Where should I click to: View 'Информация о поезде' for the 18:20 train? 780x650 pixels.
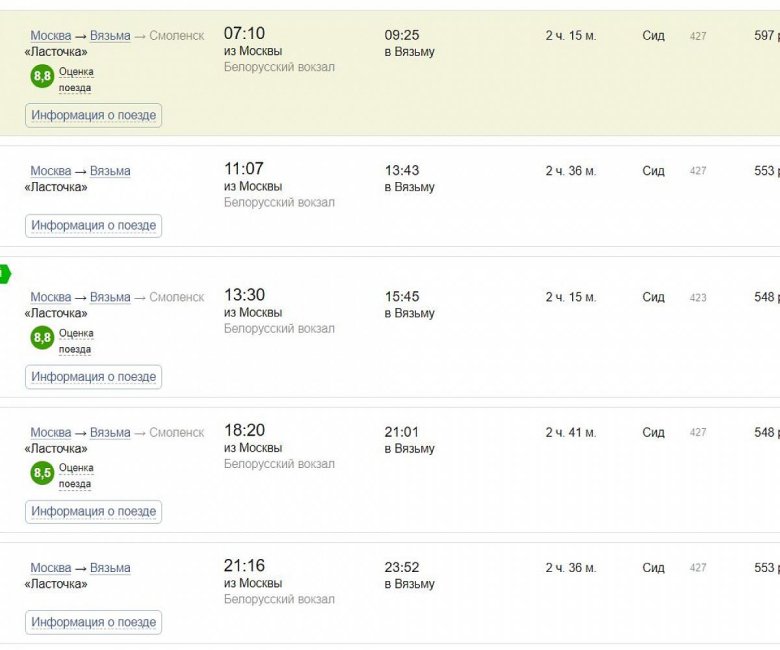93,512
